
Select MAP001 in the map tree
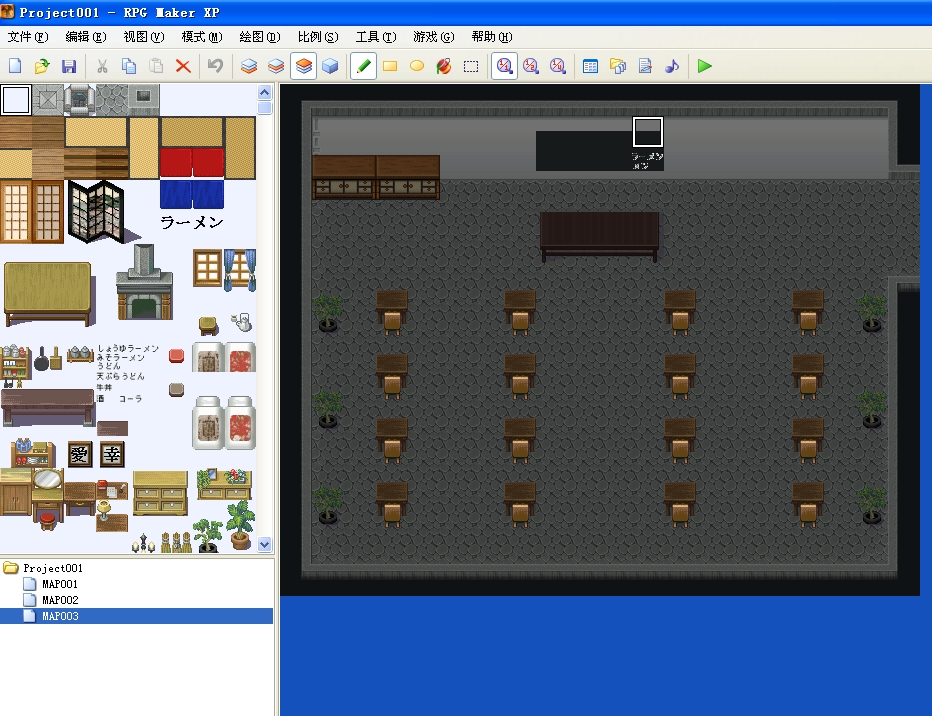(x=59, y=584)
